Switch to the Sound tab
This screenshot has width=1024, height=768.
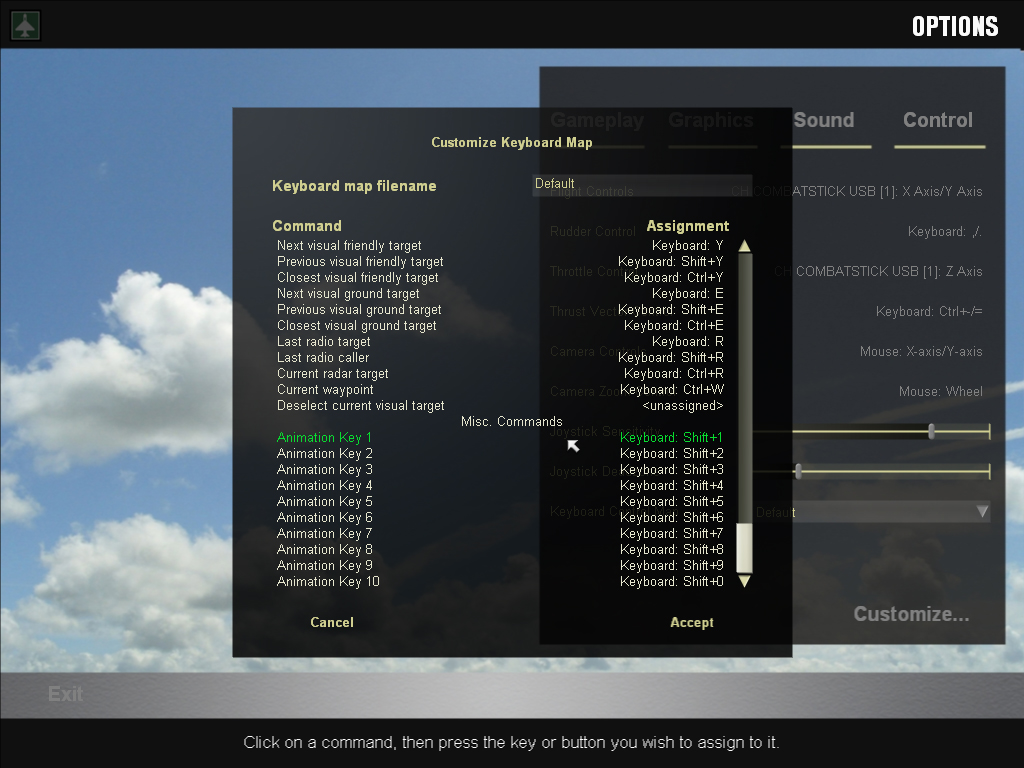coord(824,120)
